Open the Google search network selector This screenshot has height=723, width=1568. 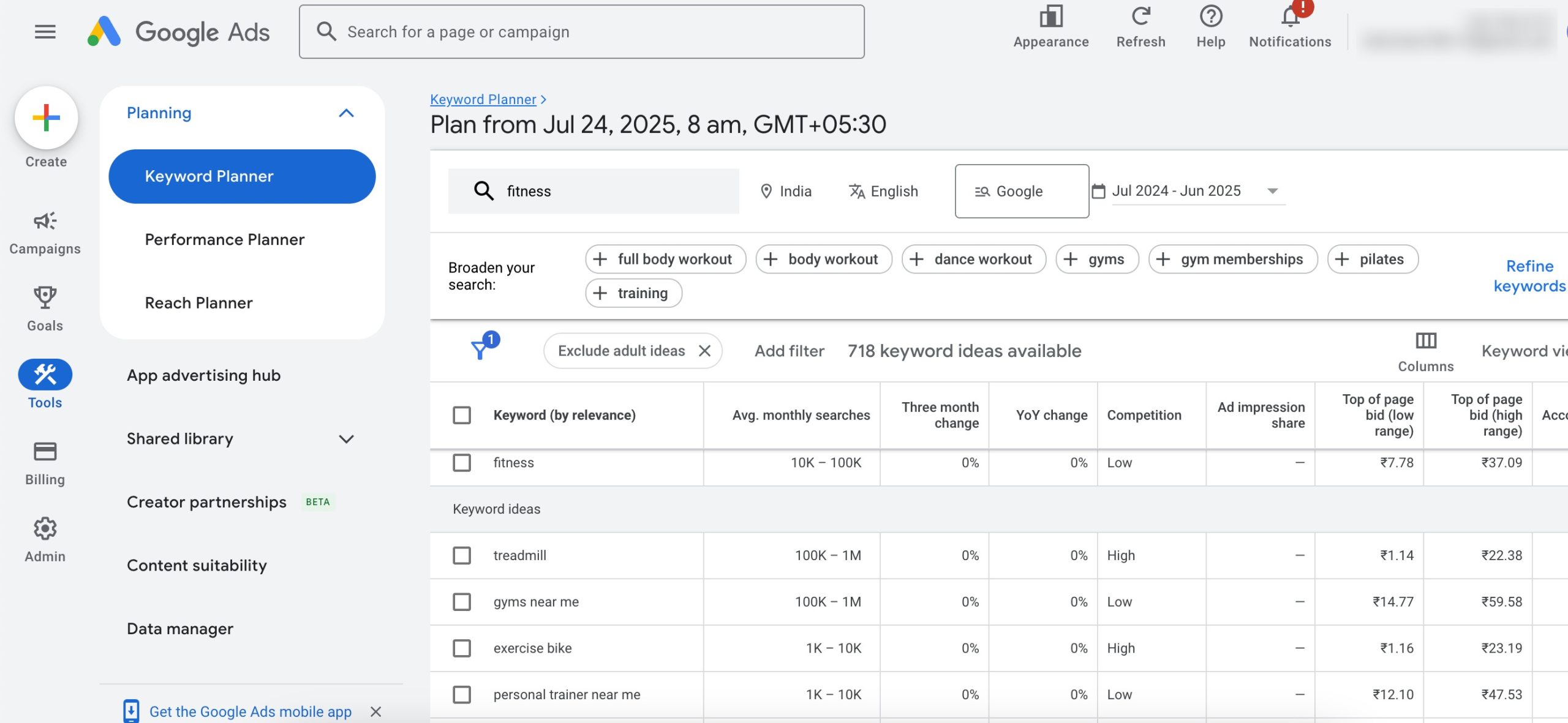click(x=1022, y=191)
